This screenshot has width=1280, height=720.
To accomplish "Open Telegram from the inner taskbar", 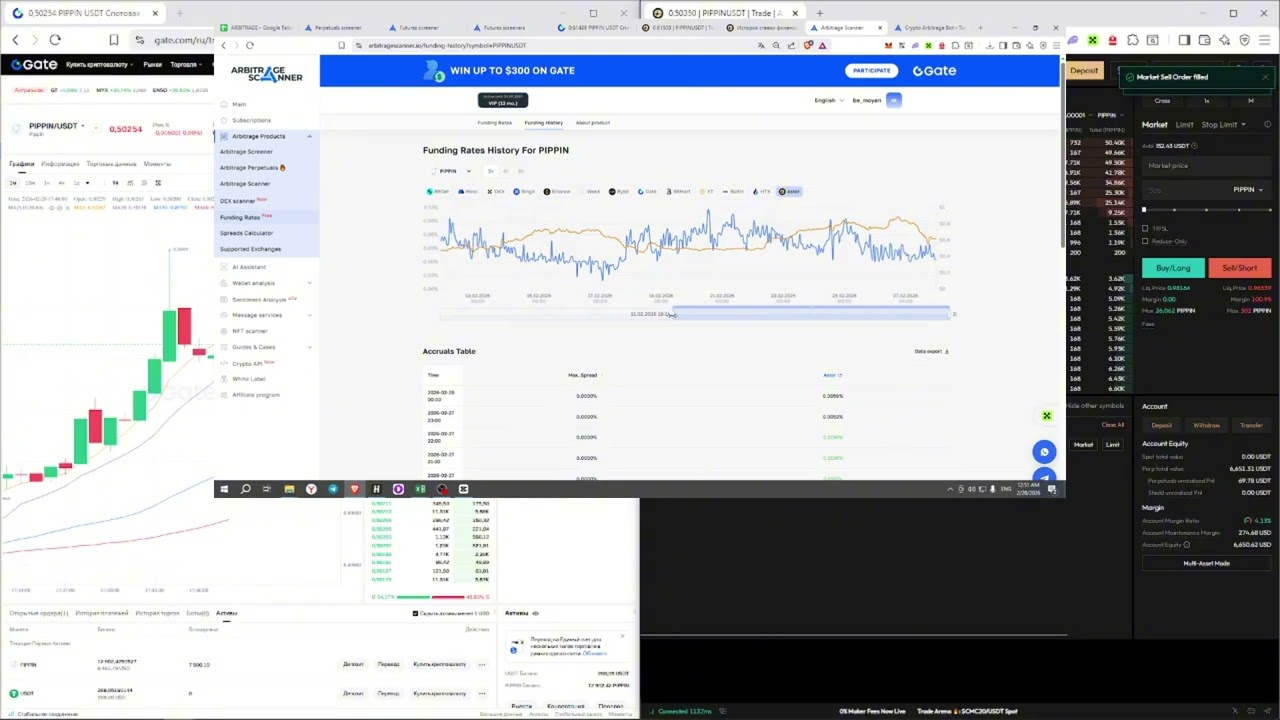I will pyautogui.click(x=333, y=489).
